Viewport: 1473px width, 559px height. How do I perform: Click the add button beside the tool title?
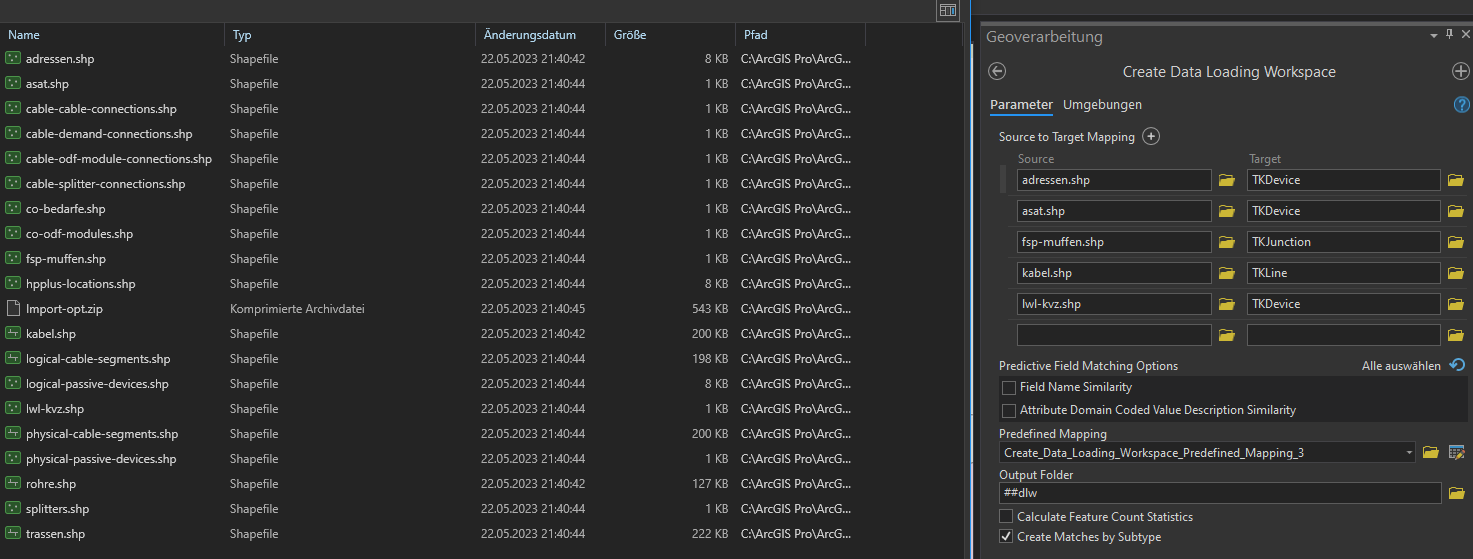[1460, 71]
